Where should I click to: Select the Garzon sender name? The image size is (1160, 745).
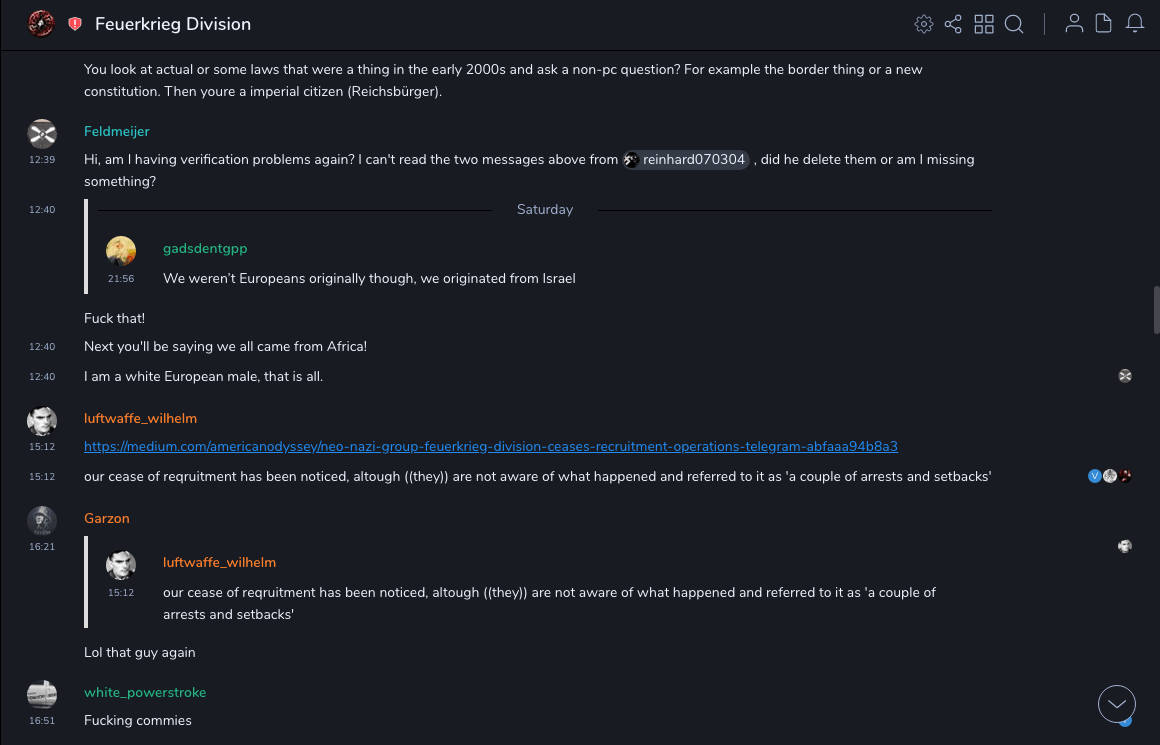106,518
